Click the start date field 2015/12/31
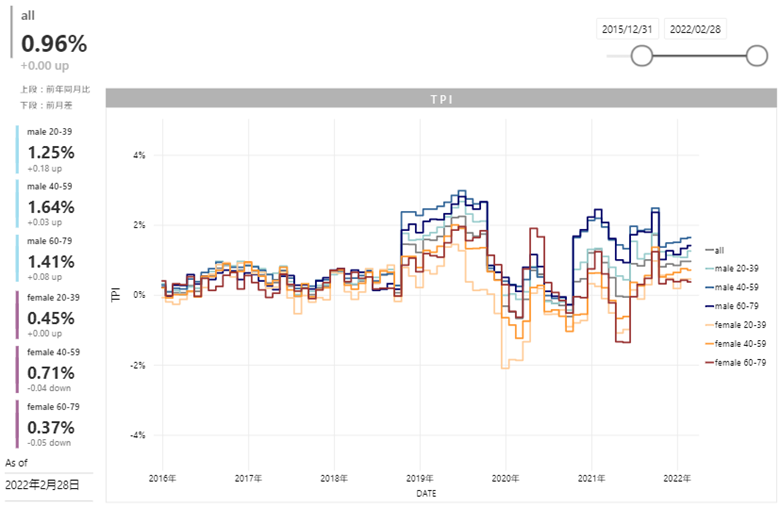 point(628,29)
